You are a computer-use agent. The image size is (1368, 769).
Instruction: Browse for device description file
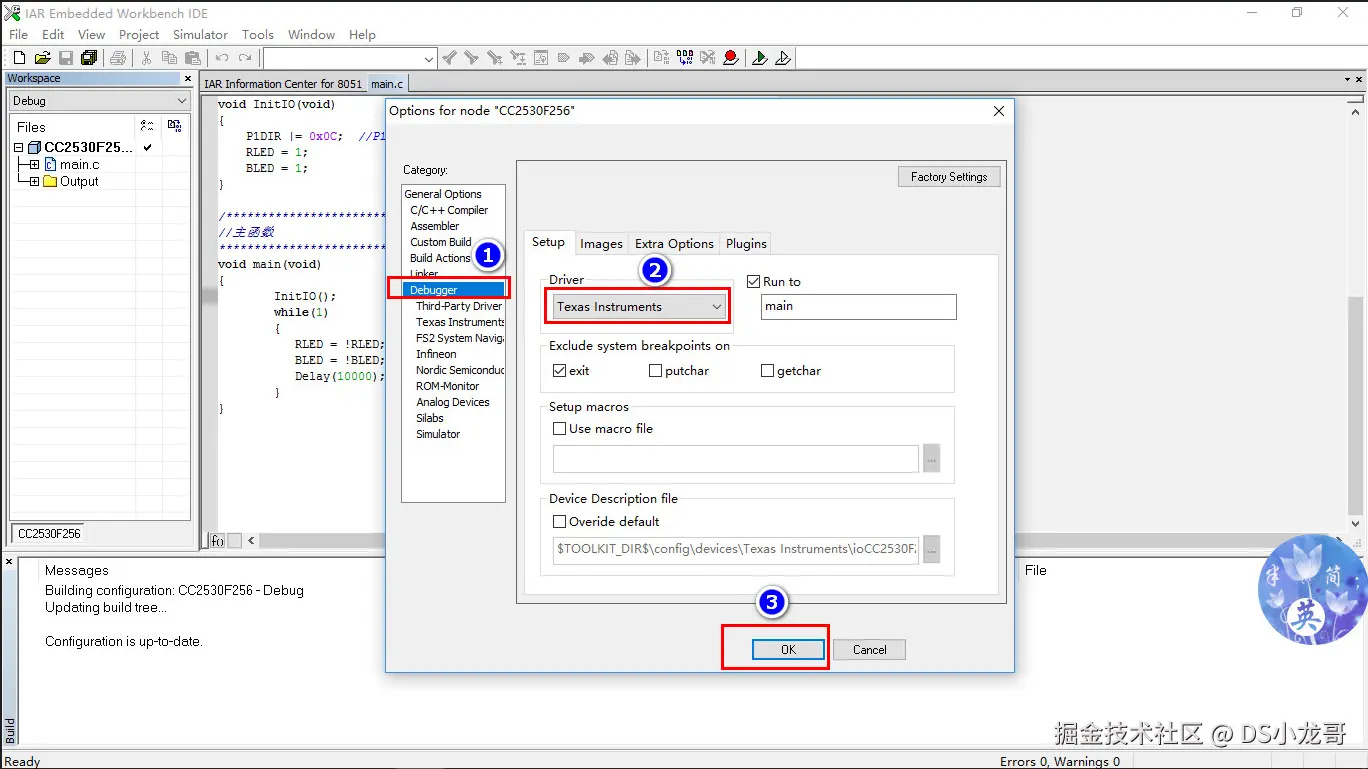[x=931, y=549]
